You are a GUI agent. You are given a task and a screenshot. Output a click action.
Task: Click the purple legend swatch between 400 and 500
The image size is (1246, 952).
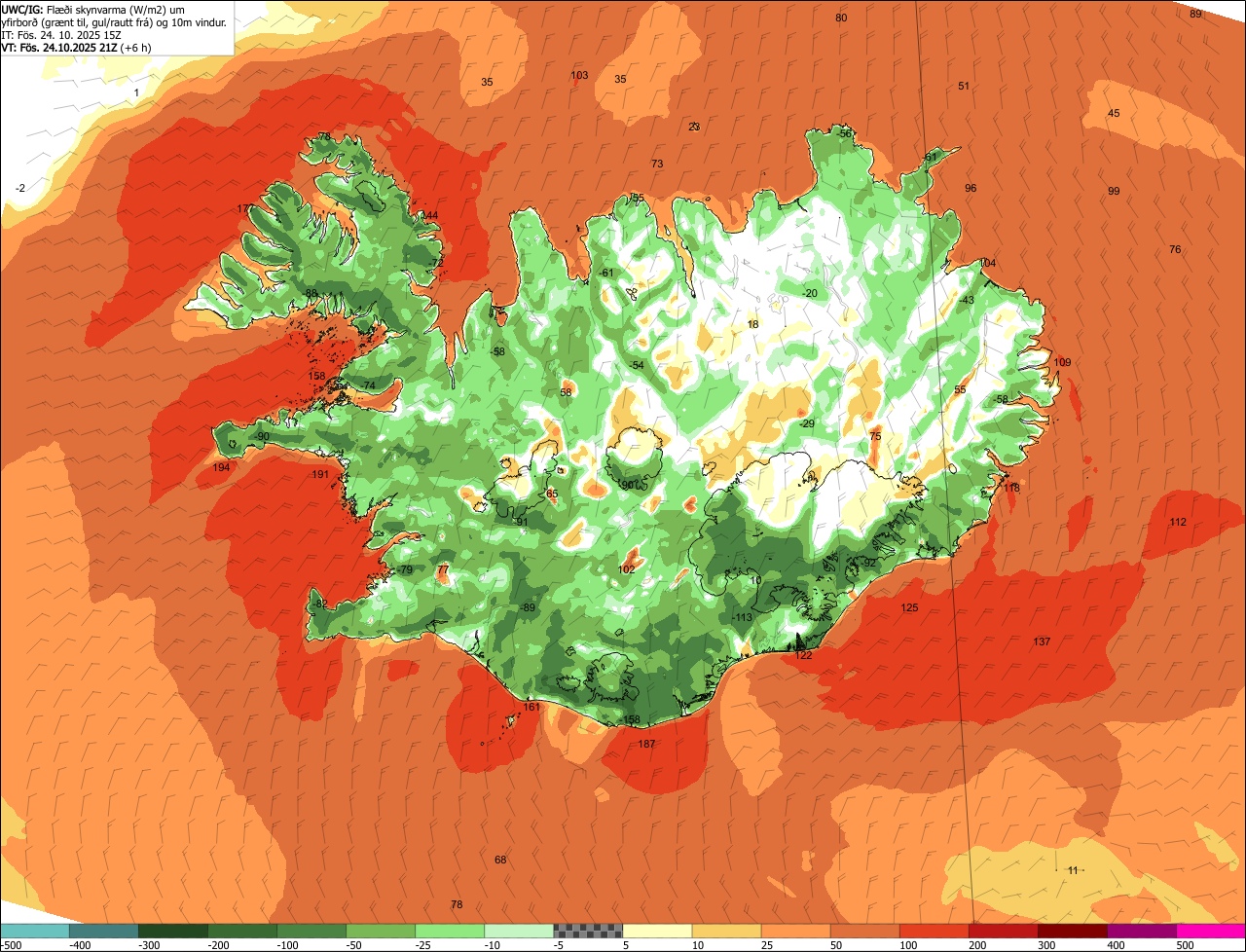click(x=1142, y=931)
